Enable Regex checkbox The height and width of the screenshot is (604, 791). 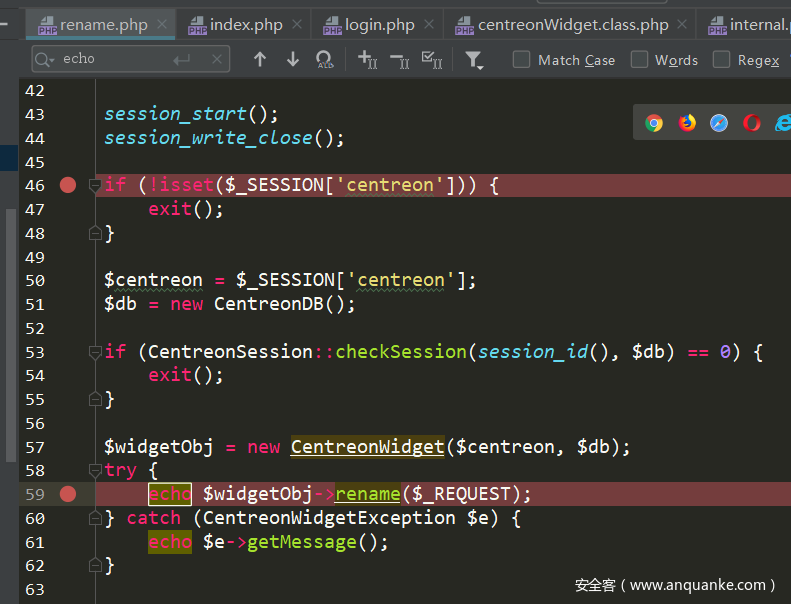[721, 60]
